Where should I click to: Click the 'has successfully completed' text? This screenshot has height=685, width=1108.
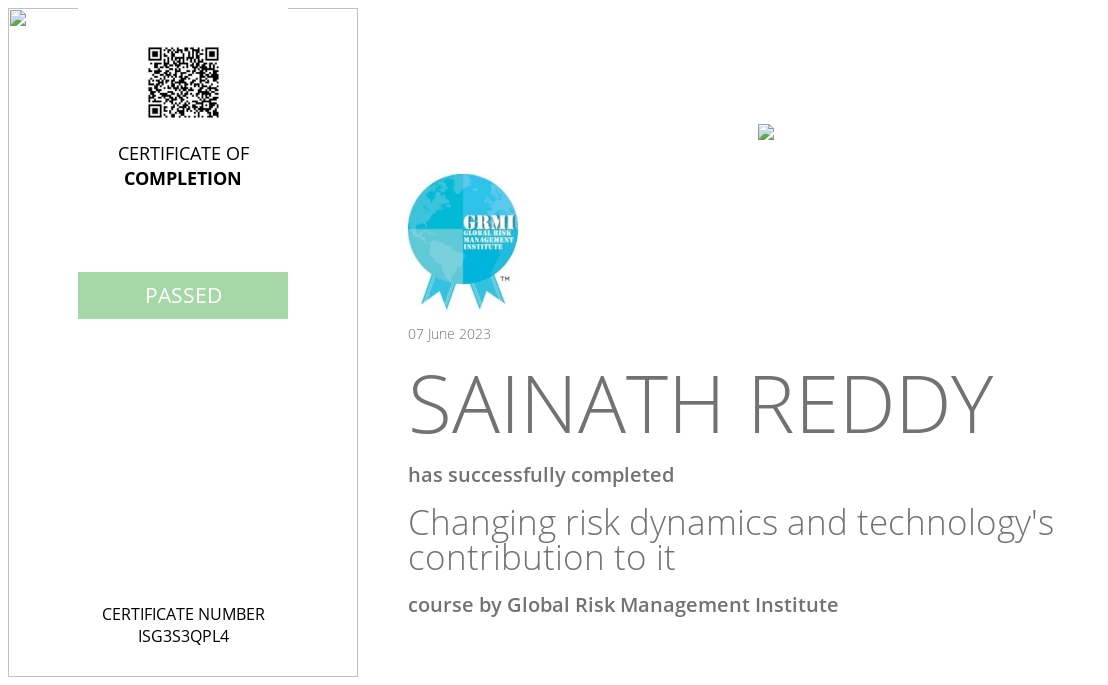click(541, 474)
